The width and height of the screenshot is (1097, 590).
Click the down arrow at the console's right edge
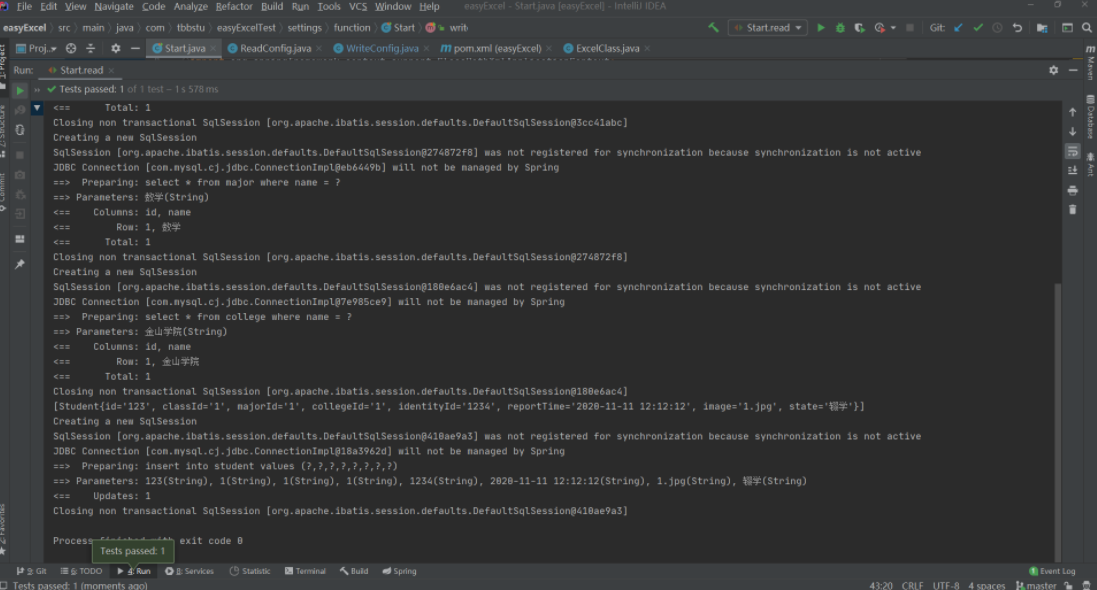(1073, 132)
